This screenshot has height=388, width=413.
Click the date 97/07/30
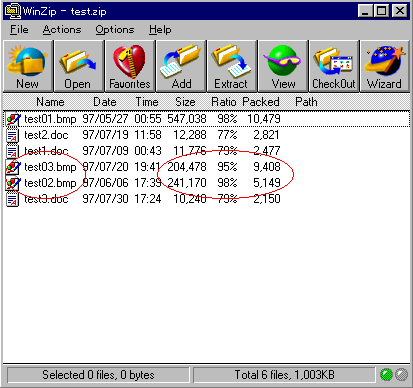[105, 199]
